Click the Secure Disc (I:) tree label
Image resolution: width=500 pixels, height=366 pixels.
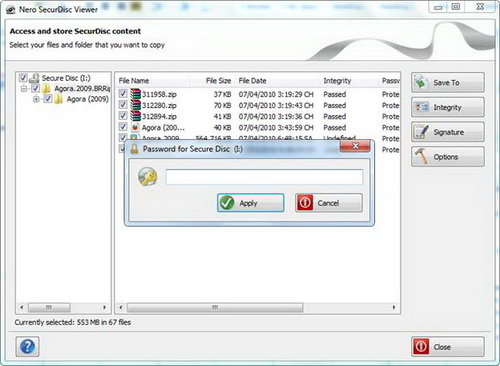pos(66,78)
